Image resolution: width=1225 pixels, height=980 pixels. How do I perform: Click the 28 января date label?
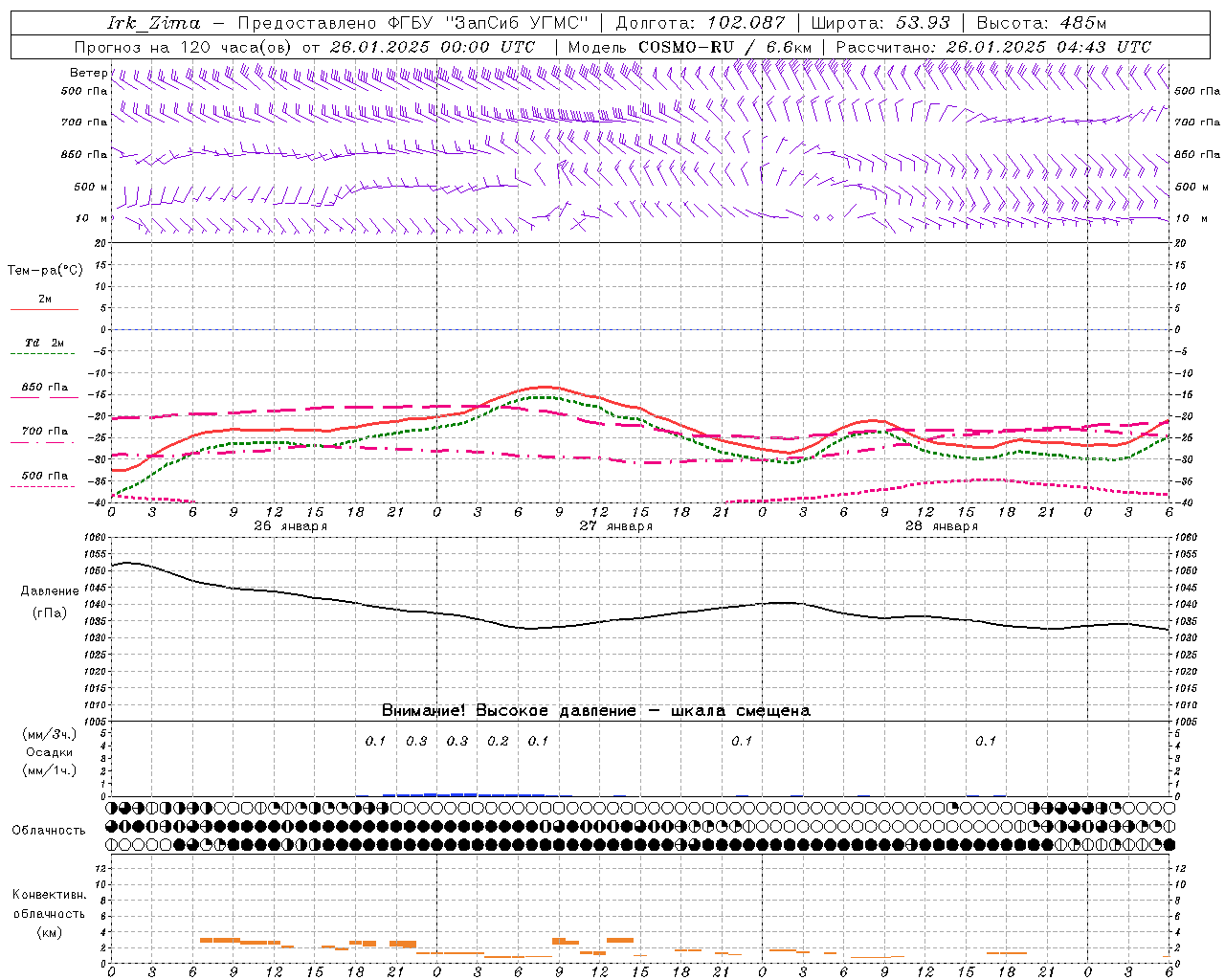[x=942, y=526]
